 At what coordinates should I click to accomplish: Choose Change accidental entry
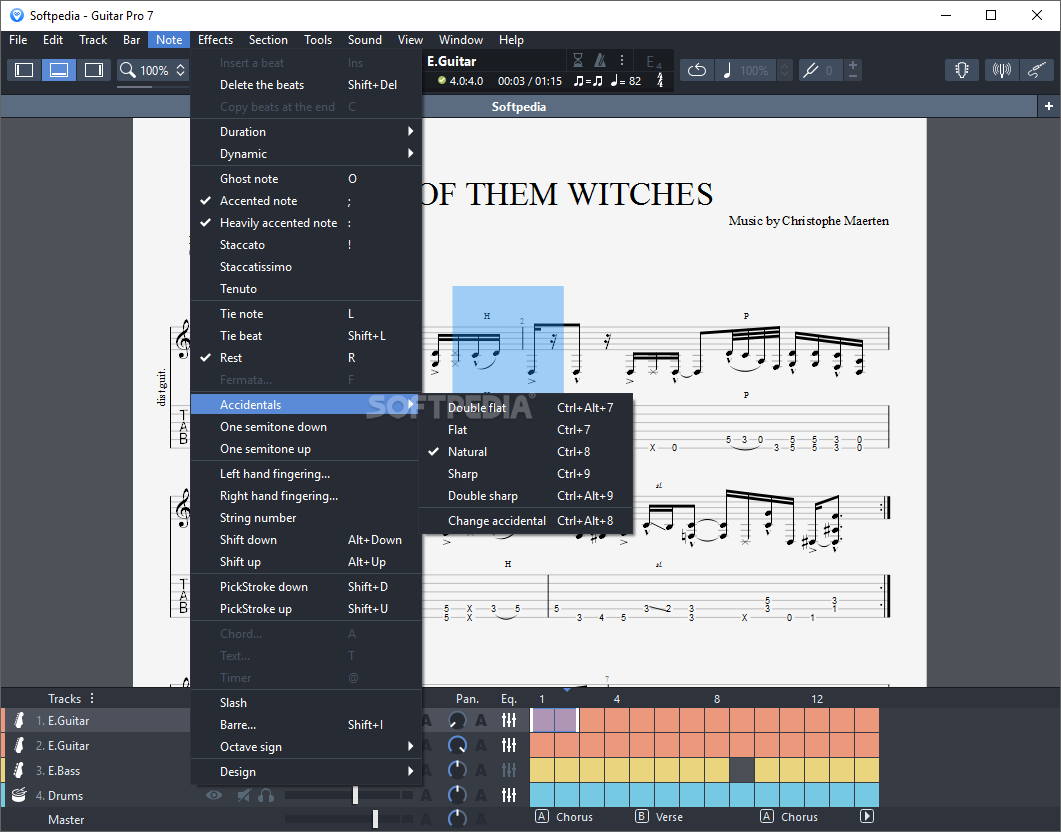coord(526,521)
